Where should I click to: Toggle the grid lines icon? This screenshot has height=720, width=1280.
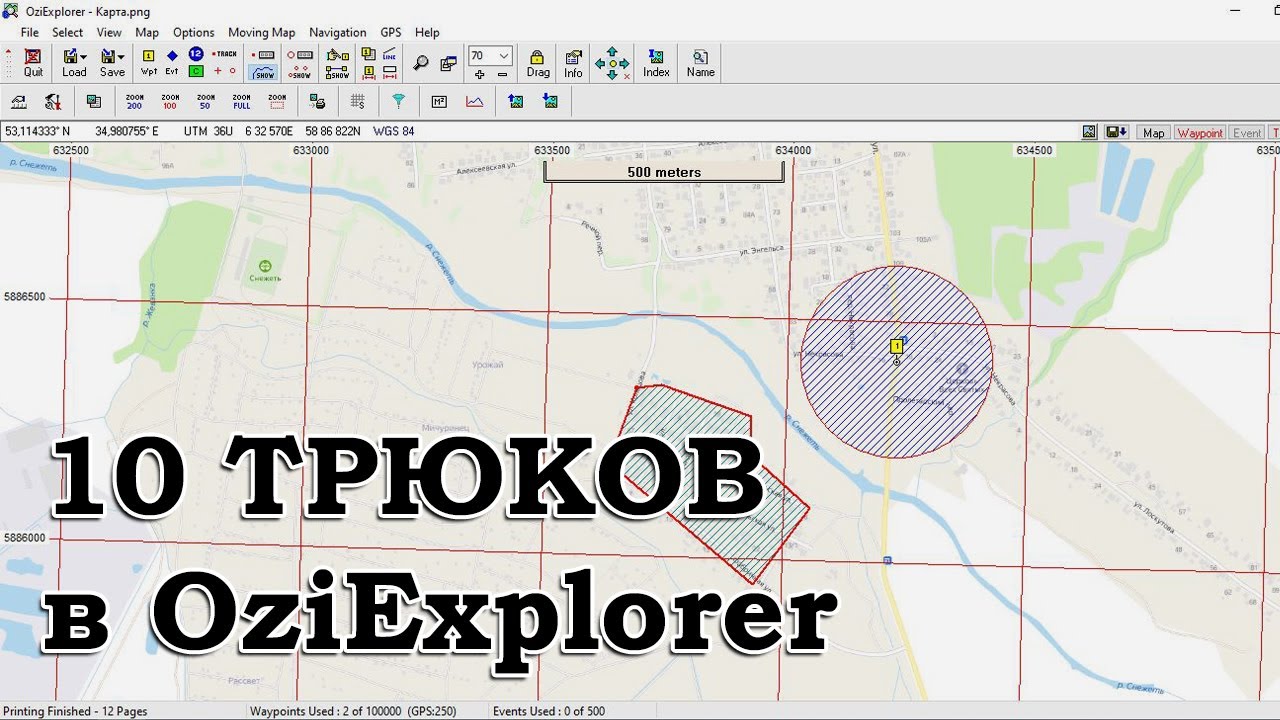click(358, 101)
